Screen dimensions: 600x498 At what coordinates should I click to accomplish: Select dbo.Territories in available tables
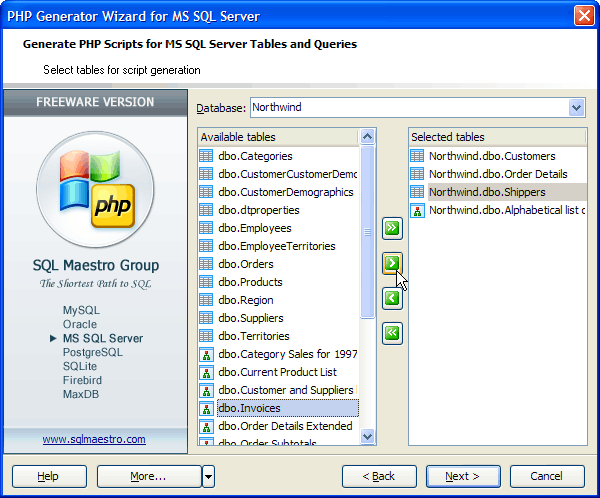pyautogui.click(x=254, y=336)
